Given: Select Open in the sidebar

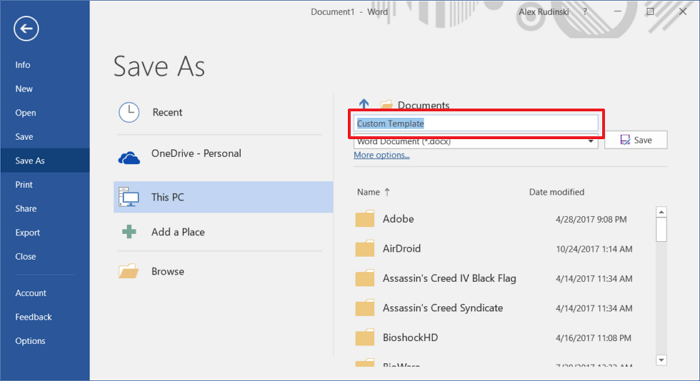Looking at the screenshot, I should point(25,113).
